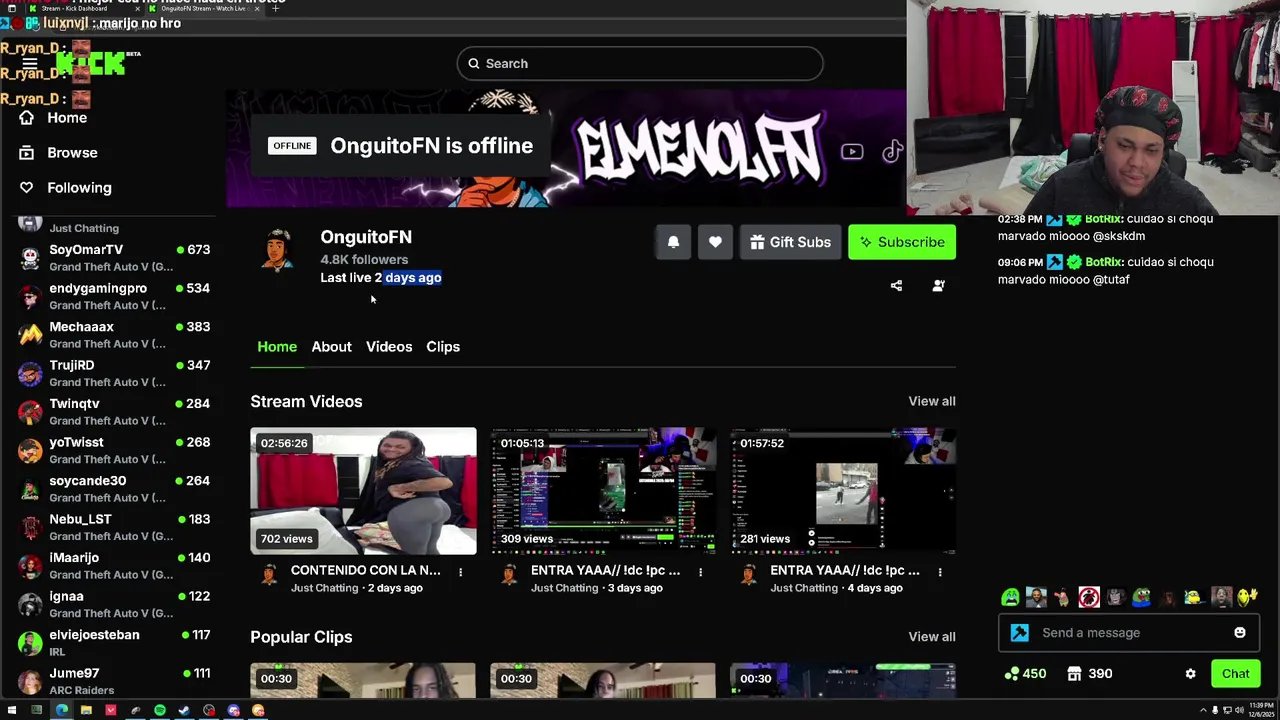
Task: Open the CONTENIDO CON LA N... video title
Action: [x=365, y=570]
